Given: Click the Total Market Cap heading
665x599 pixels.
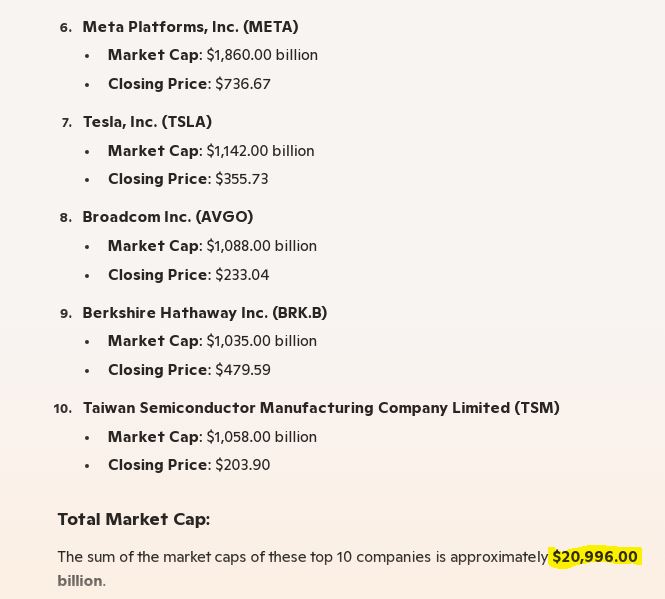Looking at the screenshot, I should coord(133,519).
